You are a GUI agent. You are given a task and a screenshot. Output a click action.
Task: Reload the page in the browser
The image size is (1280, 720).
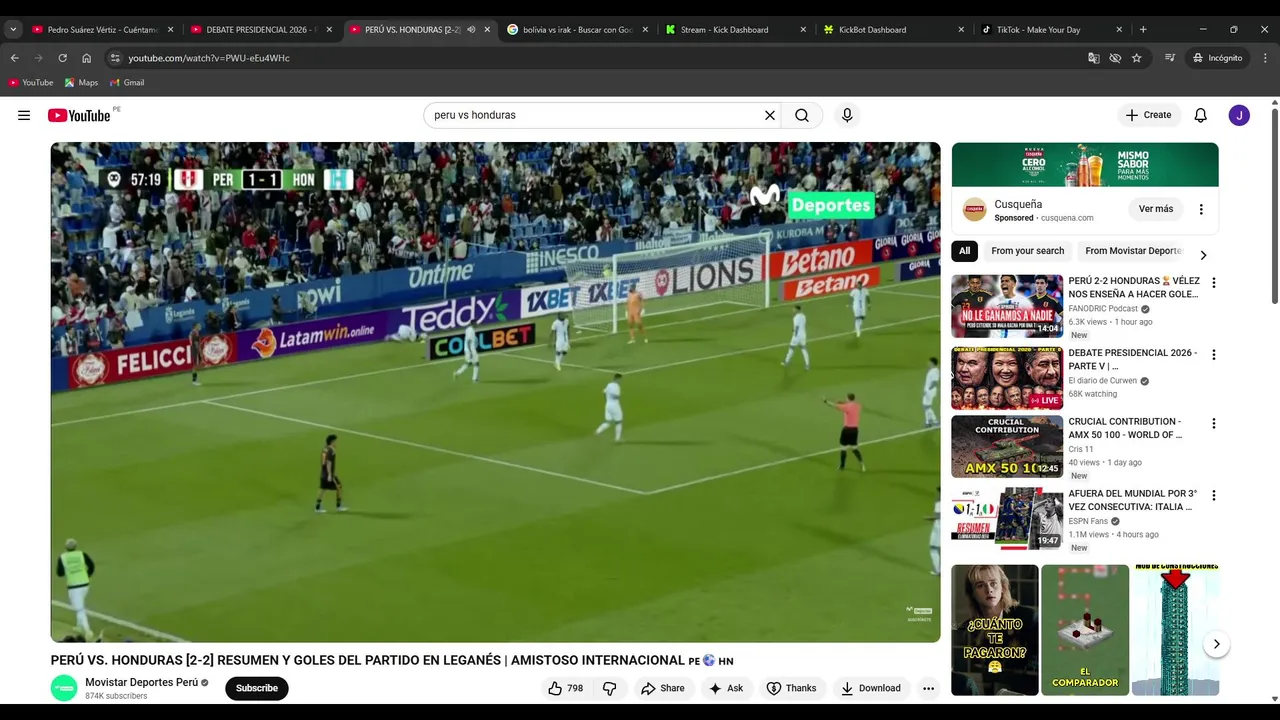62,58
